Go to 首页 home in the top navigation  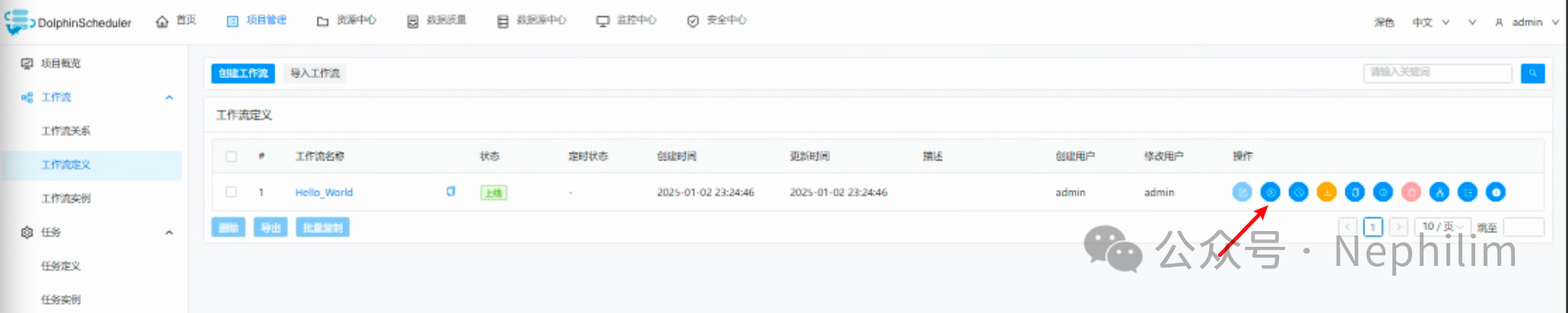176,21
